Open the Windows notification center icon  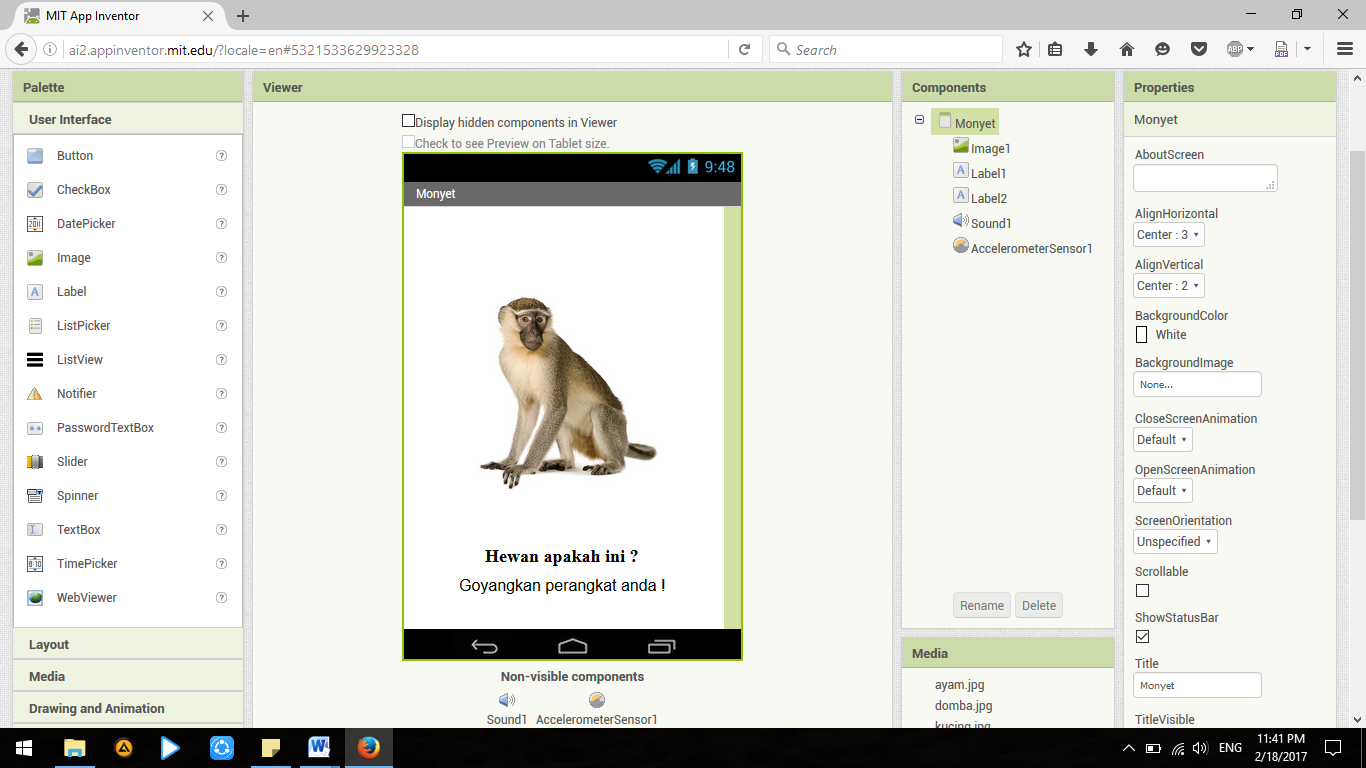tap(1332, 747)
